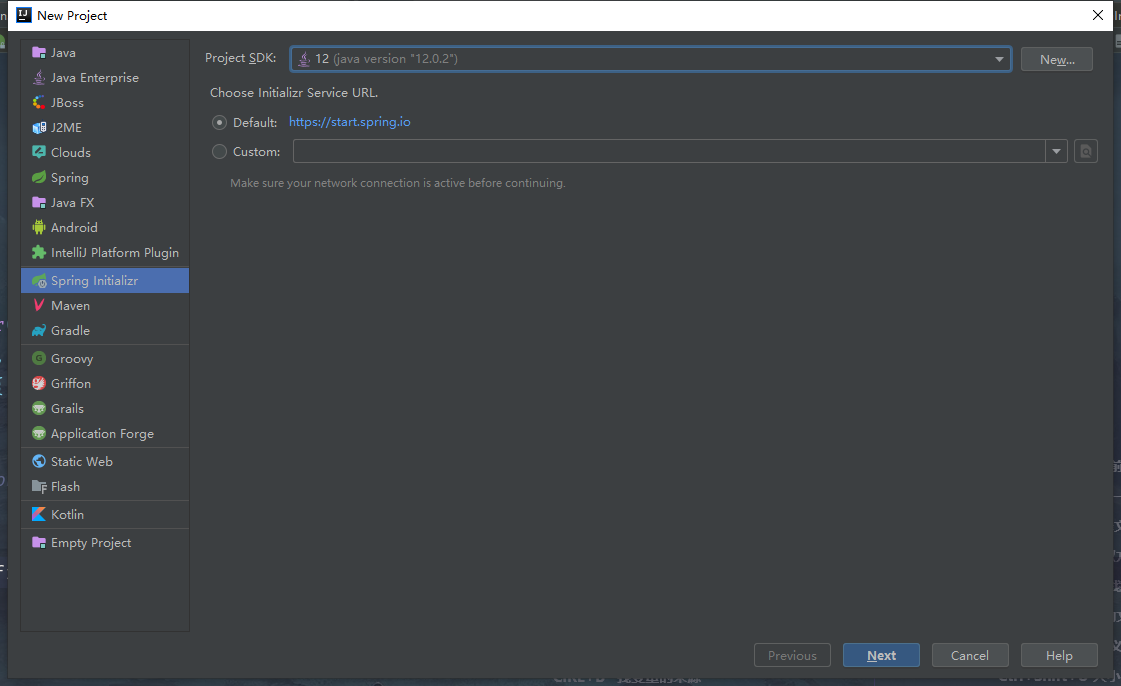Choose Maven project type label

pyautogui.click(x=70, y=306)
